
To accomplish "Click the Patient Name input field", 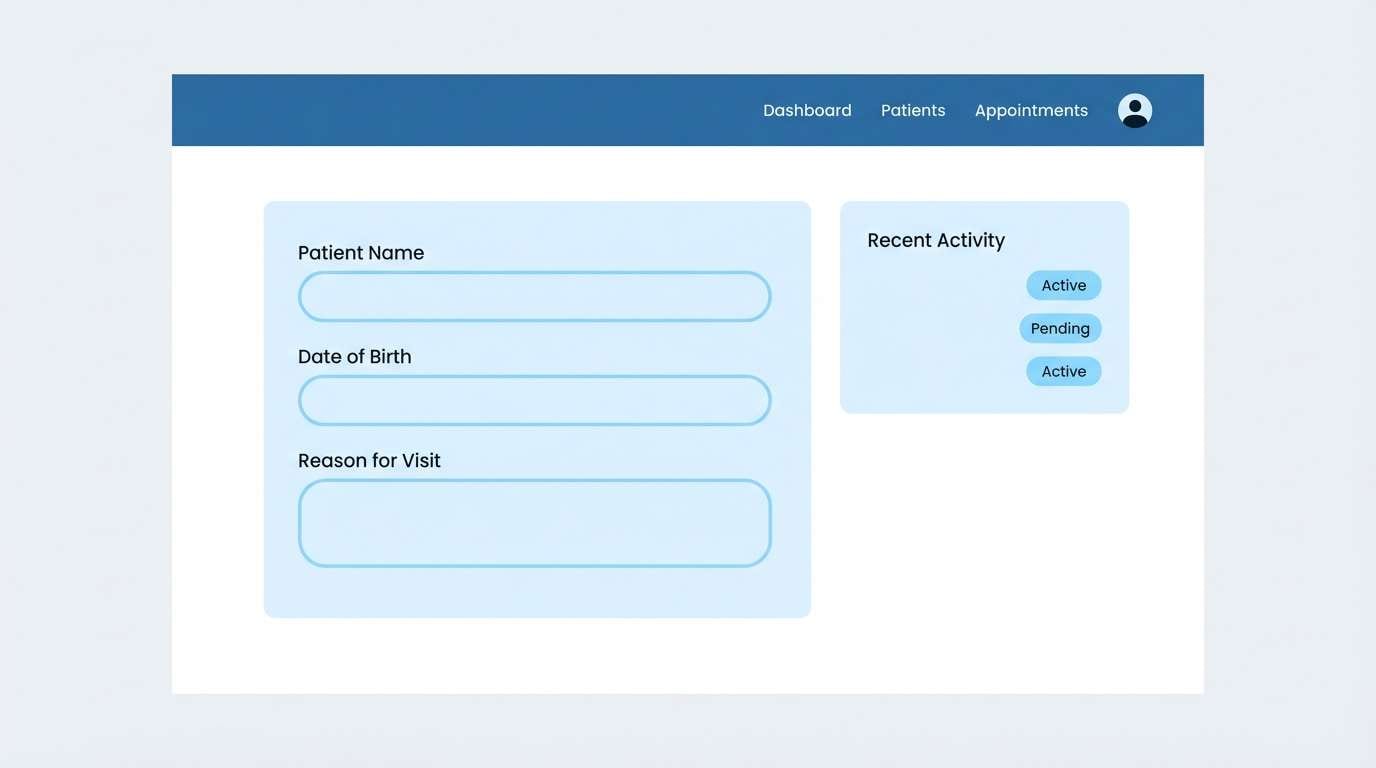I will coord(534,296).
